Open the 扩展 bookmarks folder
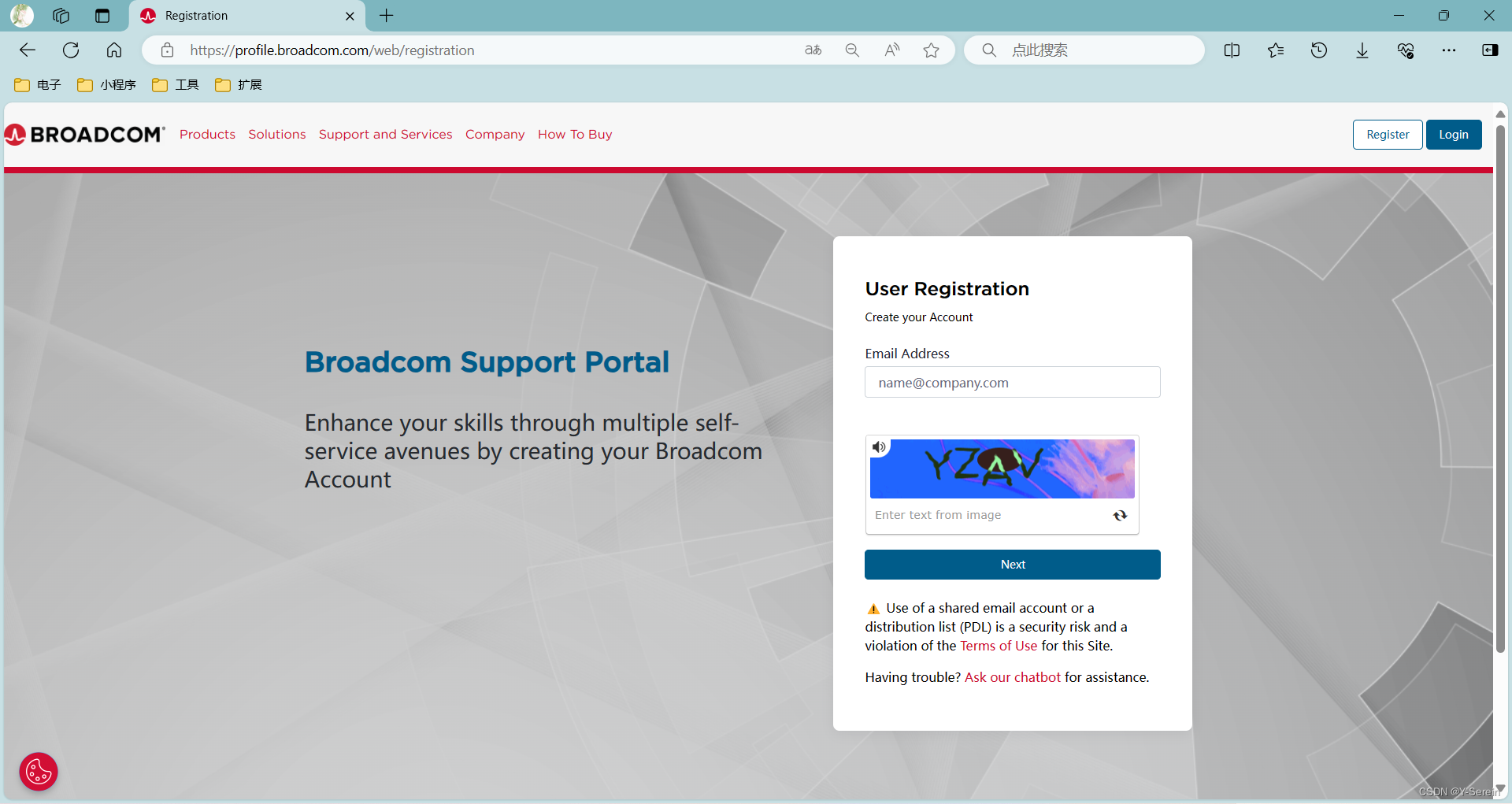The height and width of the screenshot is (804, 1512). pos(239,84)
